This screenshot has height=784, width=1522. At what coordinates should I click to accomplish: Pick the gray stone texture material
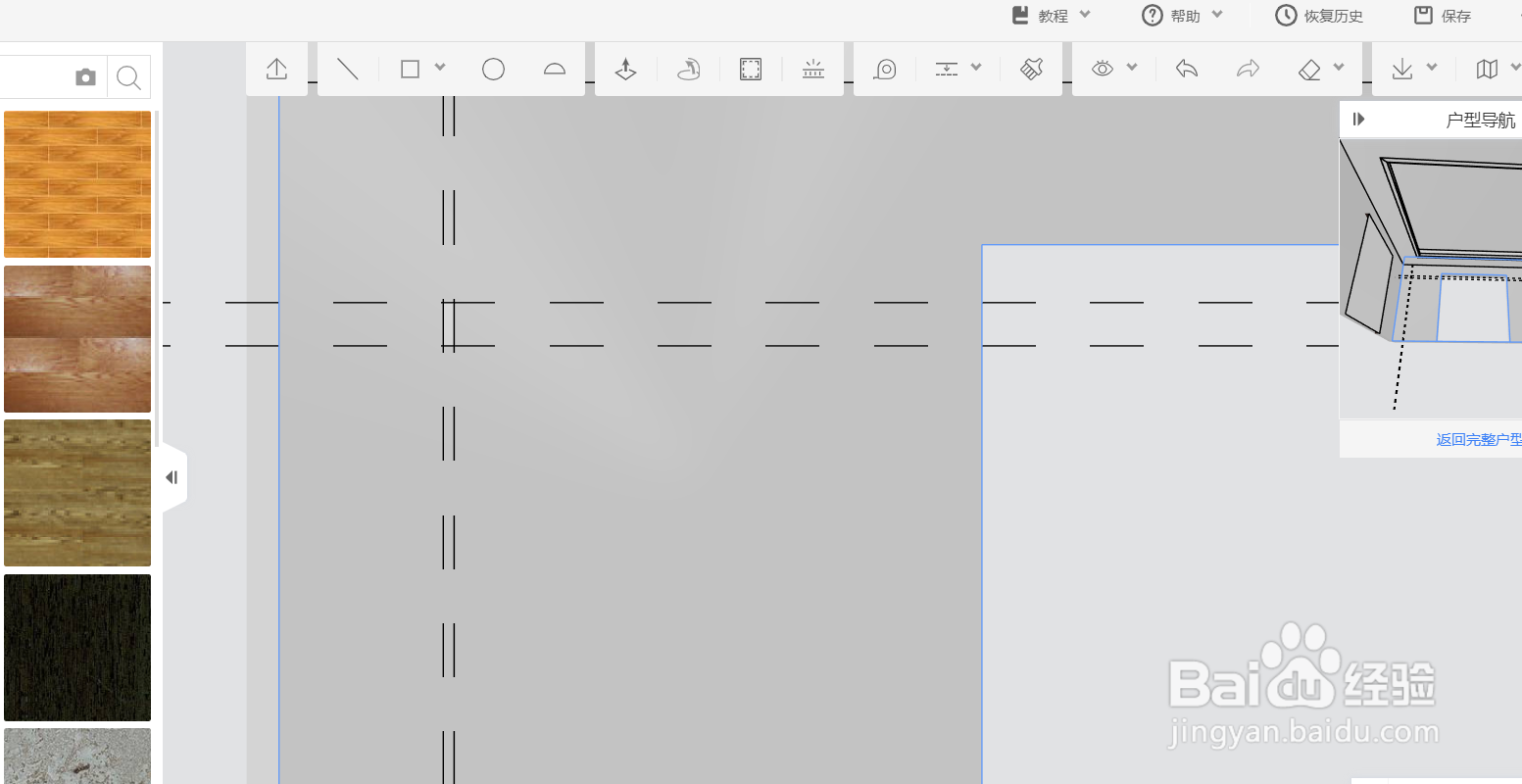pyautogui.click(x=77, y=756)
